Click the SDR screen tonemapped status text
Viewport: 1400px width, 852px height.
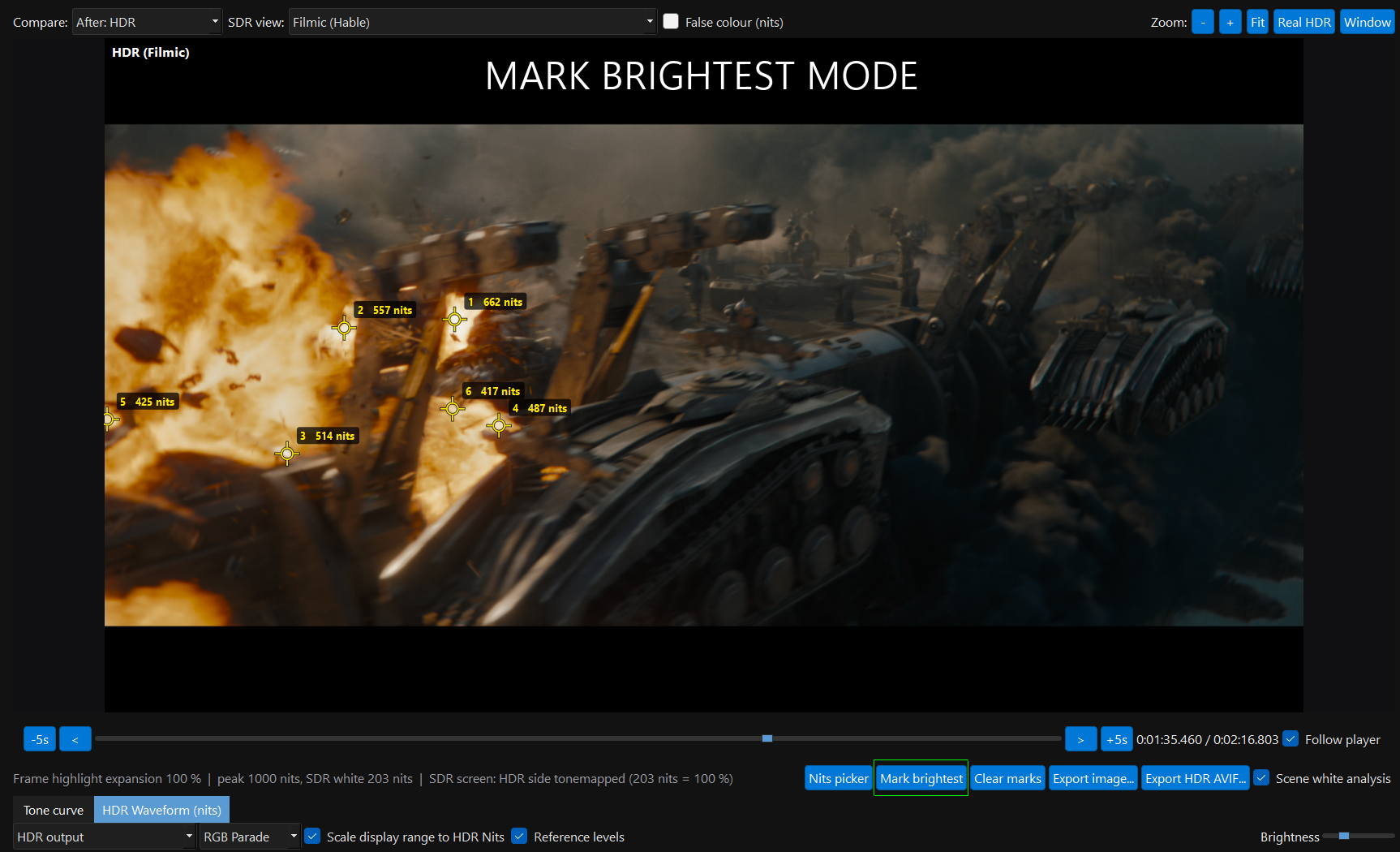(x=581, y=778)
